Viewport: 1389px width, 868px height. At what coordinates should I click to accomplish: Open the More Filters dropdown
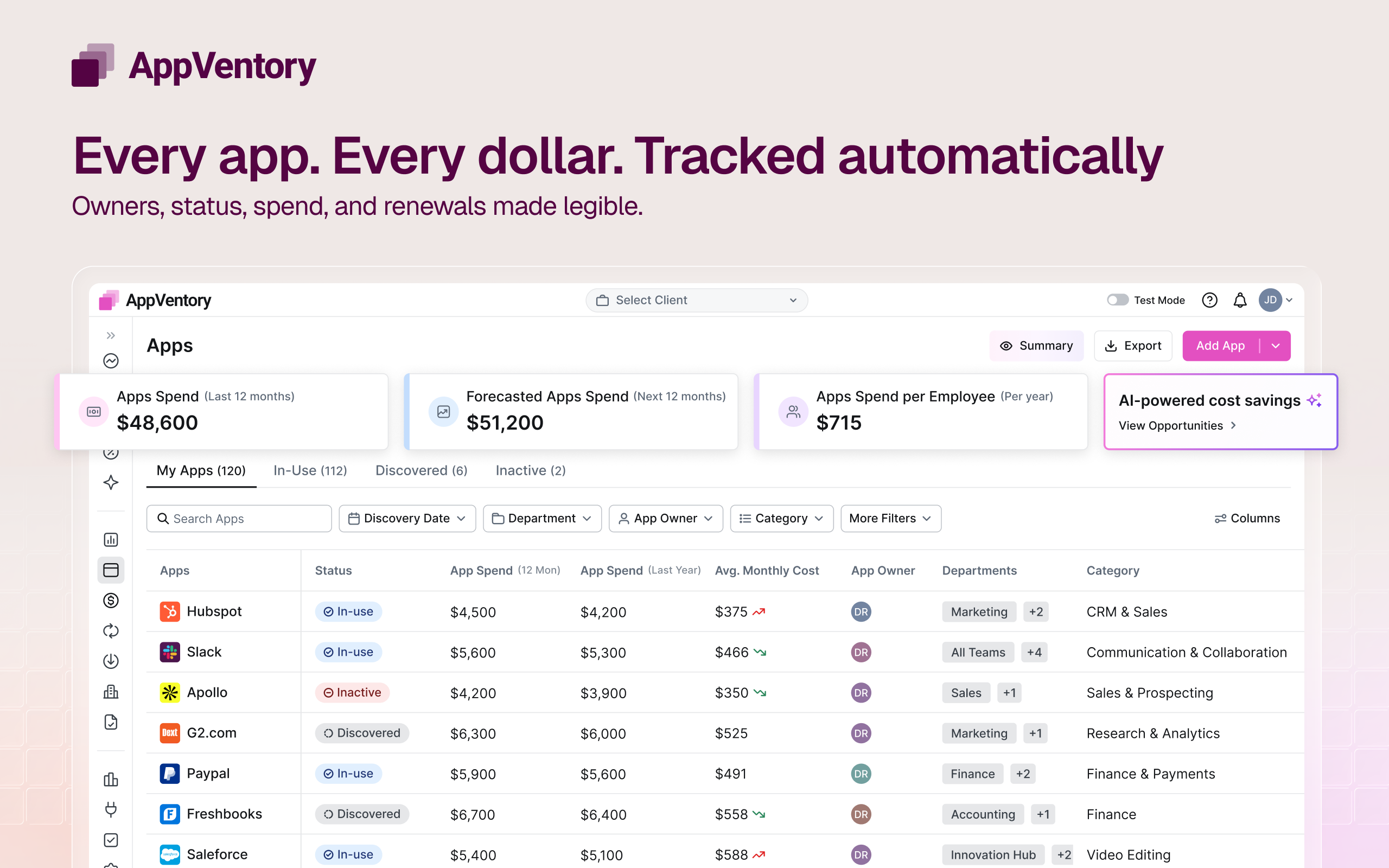tap(891, 519)
